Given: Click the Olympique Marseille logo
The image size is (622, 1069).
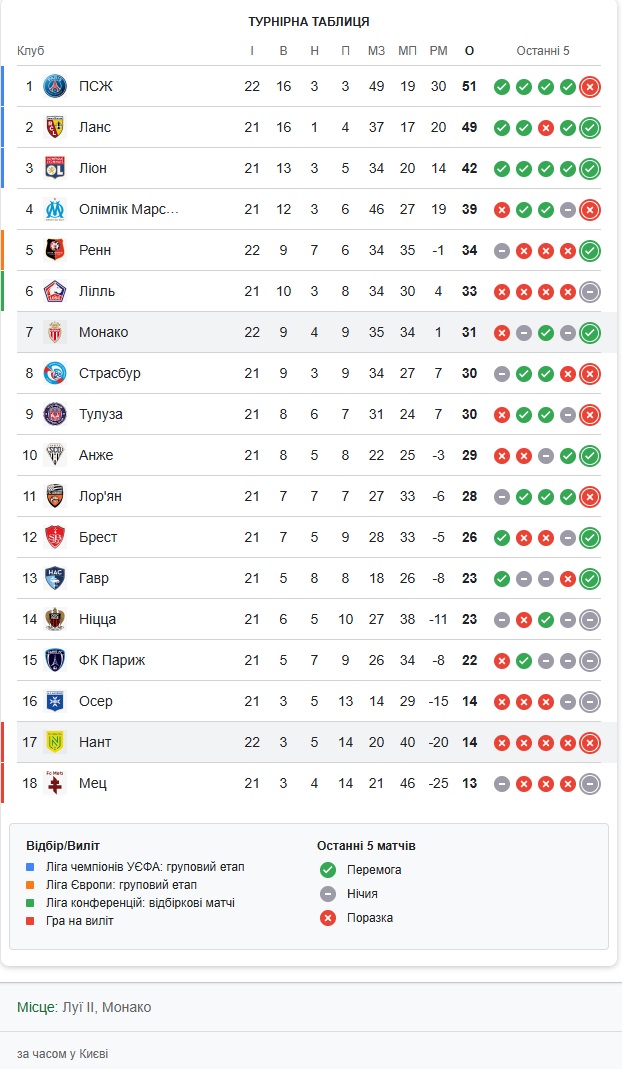Looking at the screenshot, I should 55,209.
